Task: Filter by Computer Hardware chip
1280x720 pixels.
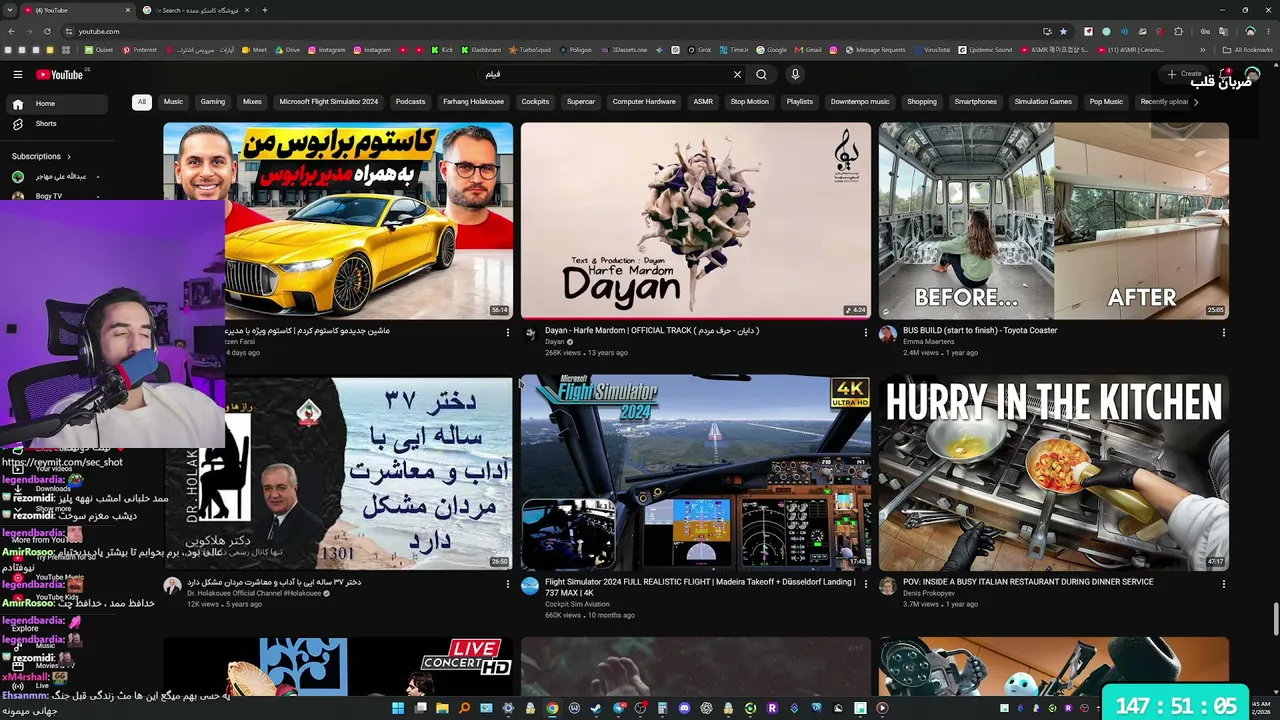Action: pyautogui.click(x=644, y=102)
